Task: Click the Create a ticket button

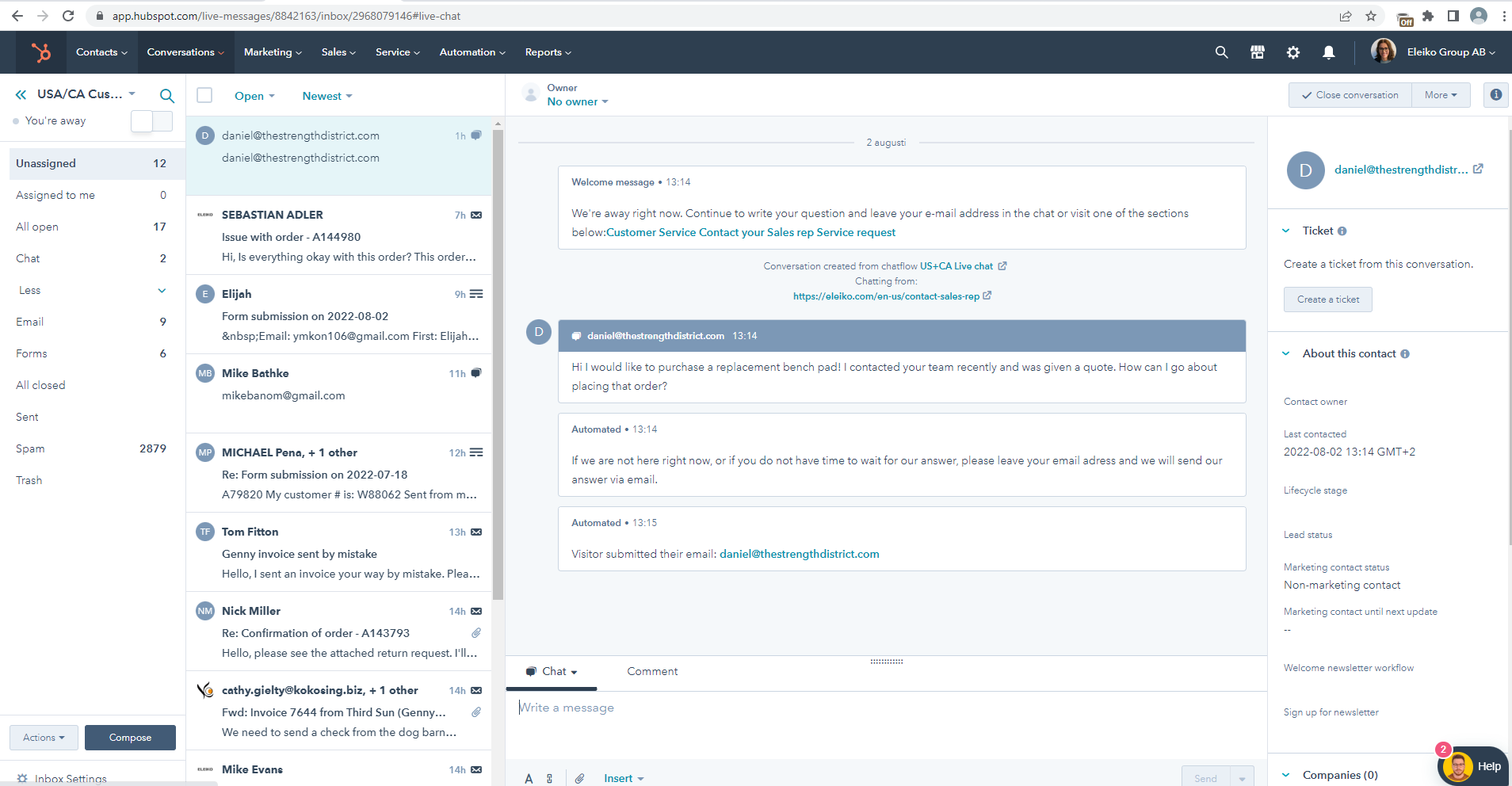Action: coord(1327,300)
